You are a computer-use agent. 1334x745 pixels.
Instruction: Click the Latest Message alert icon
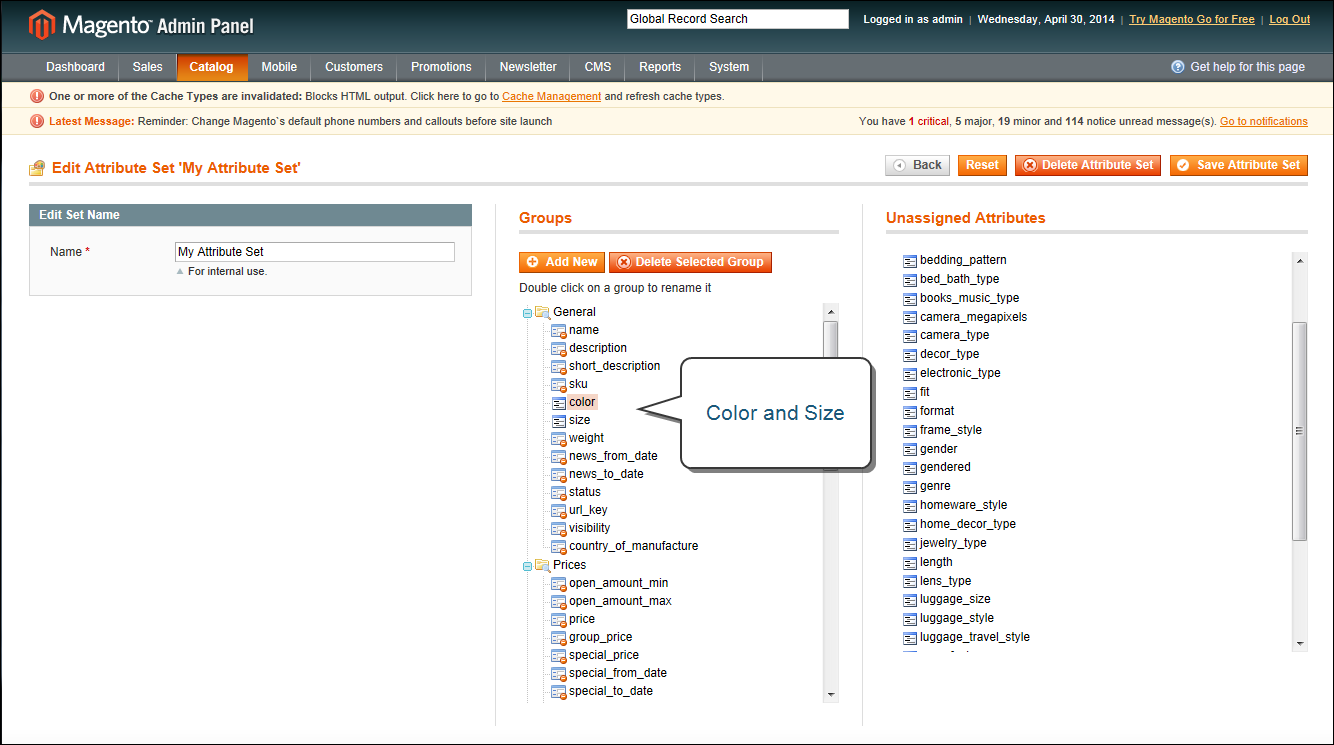point(37,122)
